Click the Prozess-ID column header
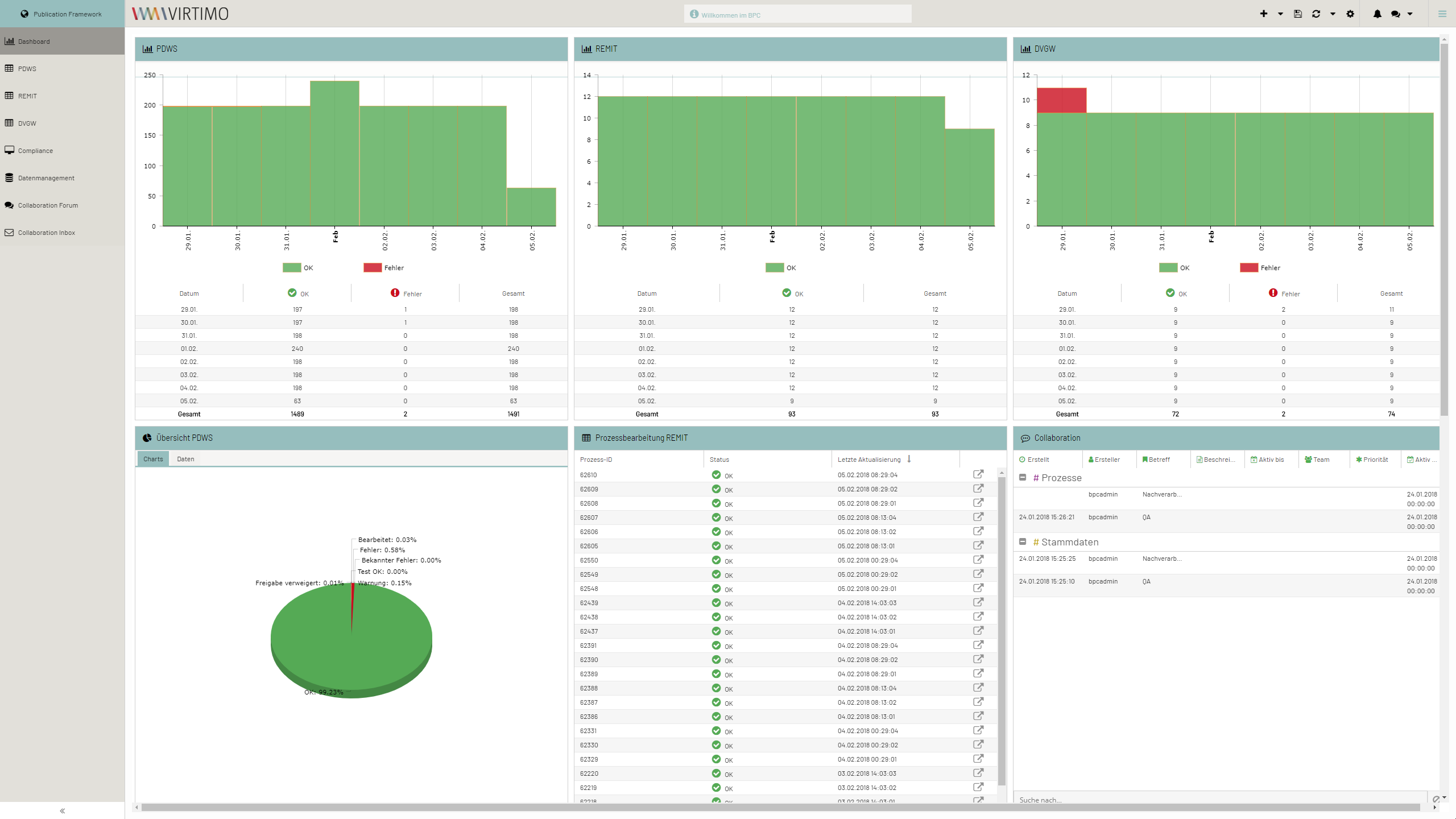The image size is (1456, 819). click(x=639, y=459)
